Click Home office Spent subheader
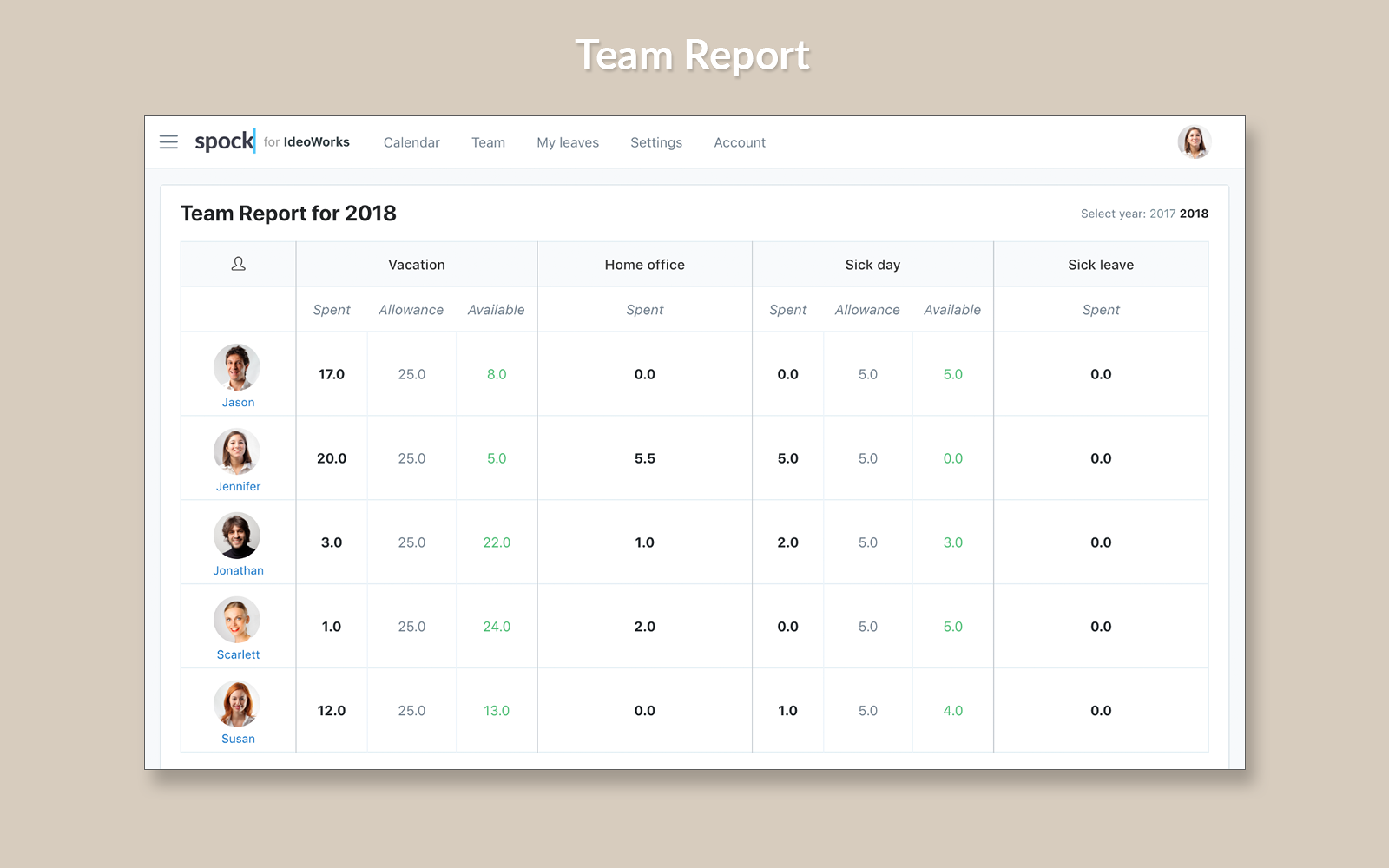1389x868 pixels. tap(645, 310)
